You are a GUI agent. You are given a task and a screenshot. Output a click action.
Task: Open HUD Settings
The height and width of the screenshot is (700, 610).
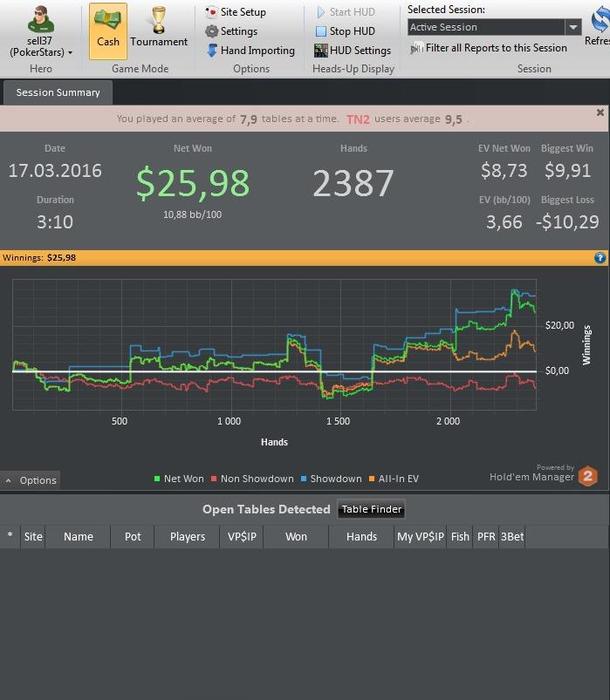[352, 50]
